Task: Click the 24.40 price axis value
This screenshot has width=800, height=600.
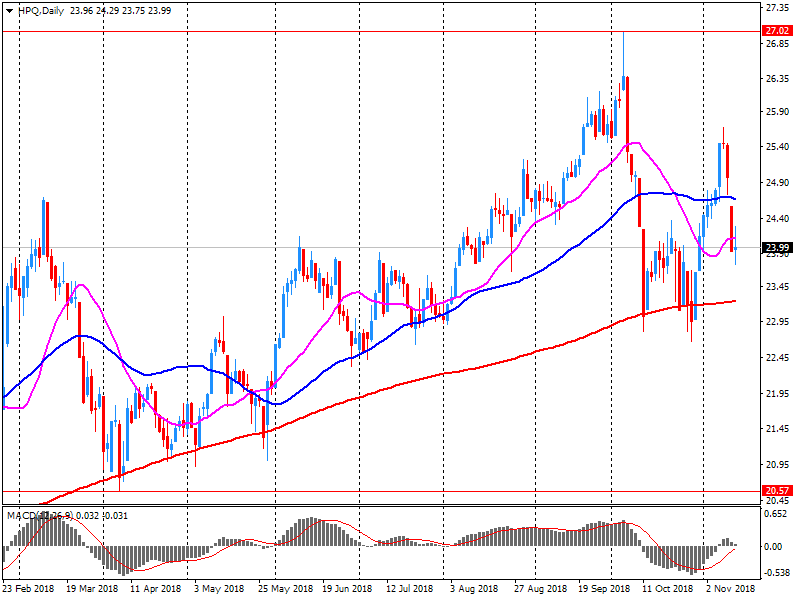Action: click(777, 218)
